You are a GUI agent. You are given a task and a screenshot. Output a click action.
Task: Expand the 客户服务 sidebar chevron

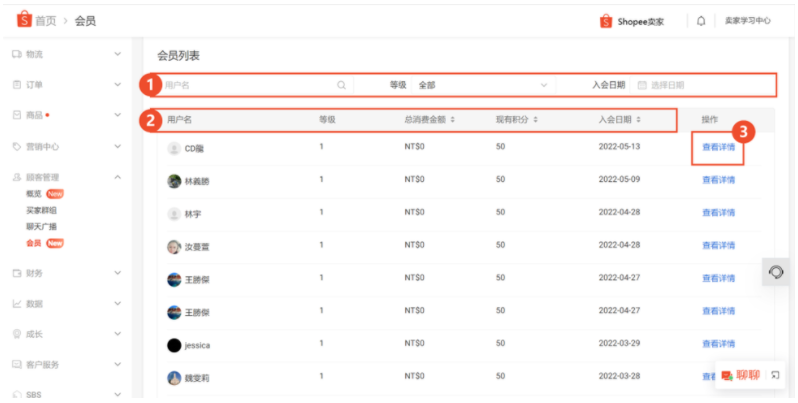pyautogui.click(x=118, y=364)
